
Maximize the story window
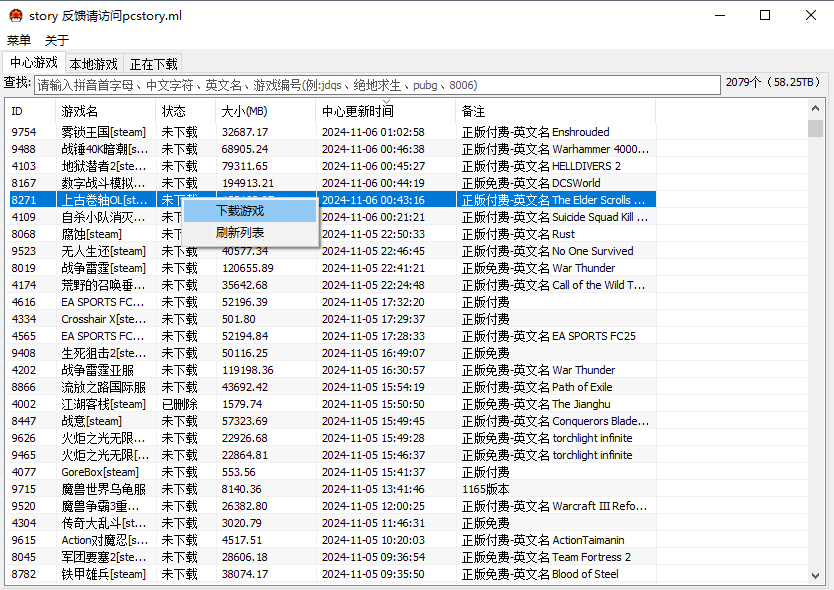pos(765,15)
